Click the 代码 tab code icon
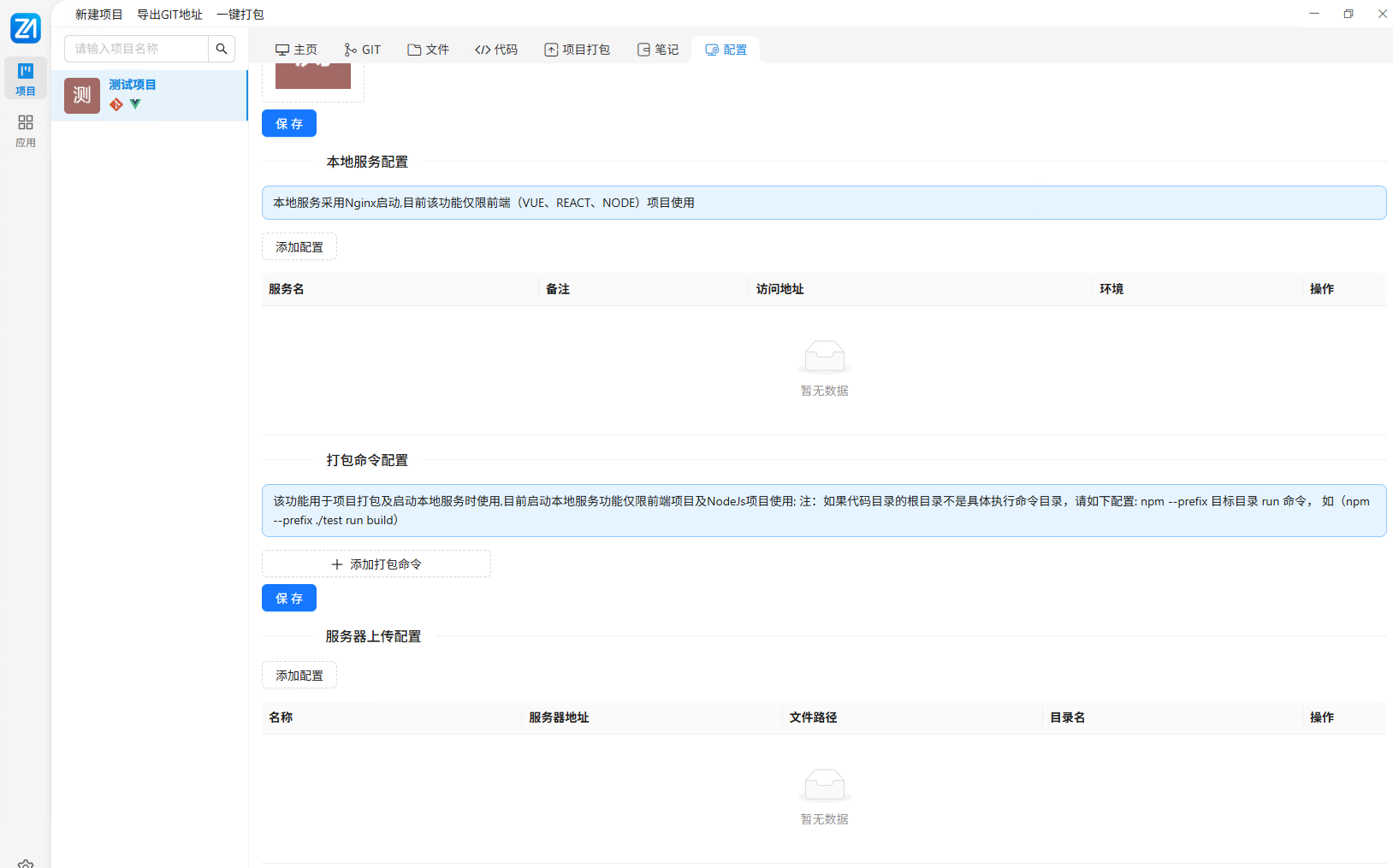1393x868 pixels. (x=483, y=50)
